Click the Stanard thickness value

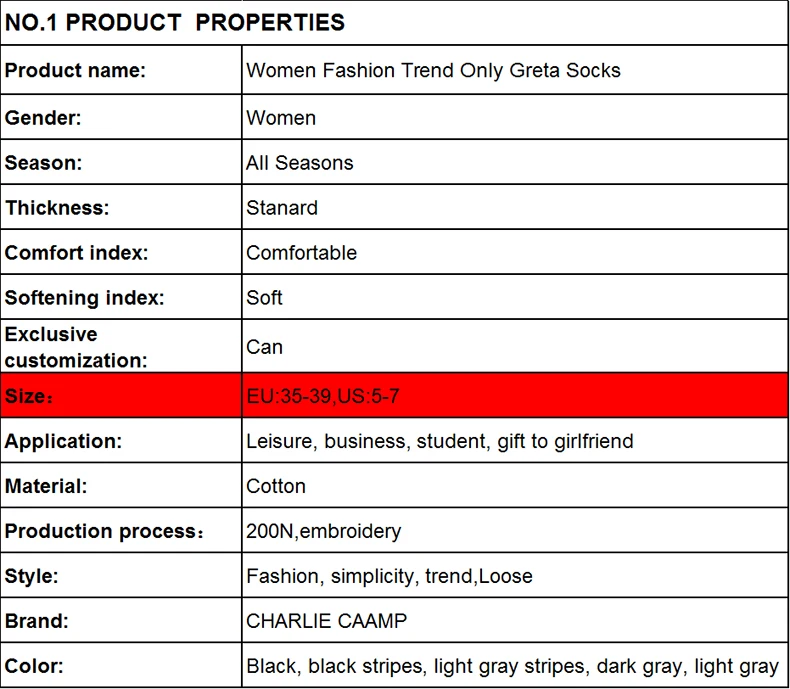click(x=282, y=208)
